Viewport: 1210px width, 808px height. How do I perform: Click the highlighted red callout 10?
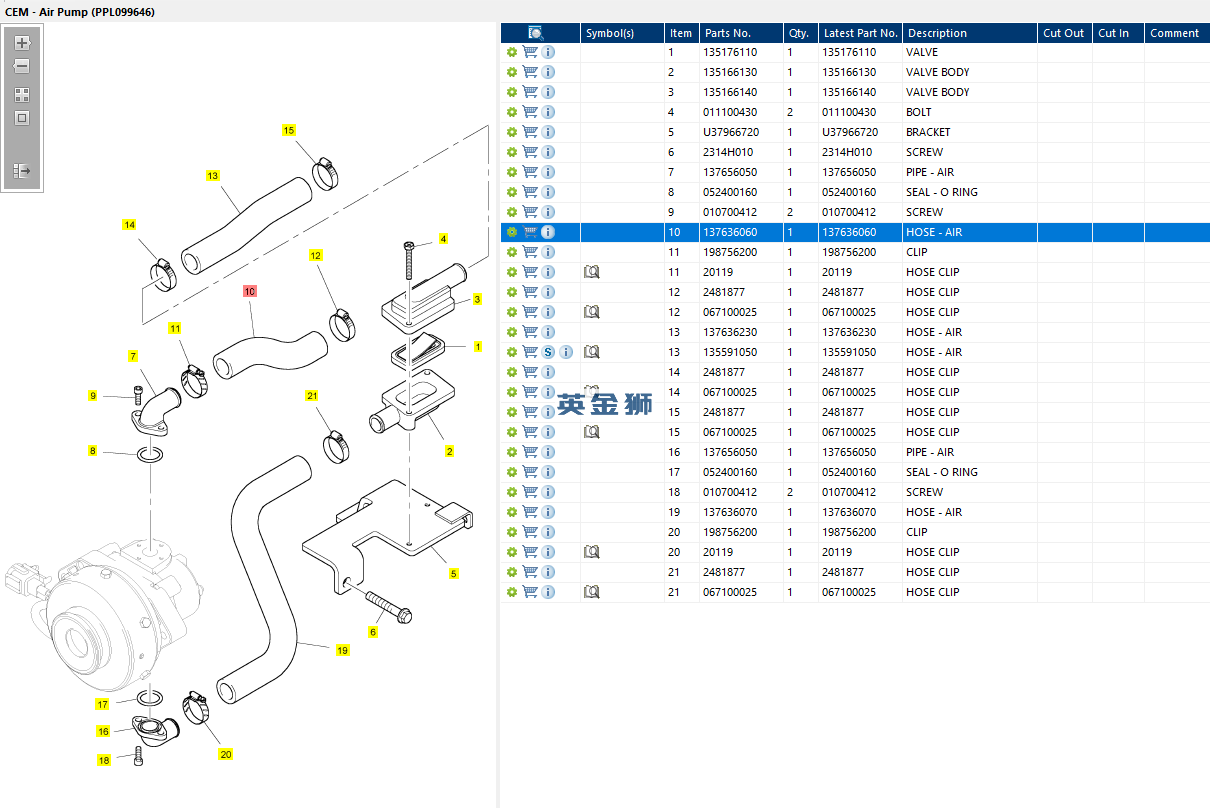click(x=250, y=291)
